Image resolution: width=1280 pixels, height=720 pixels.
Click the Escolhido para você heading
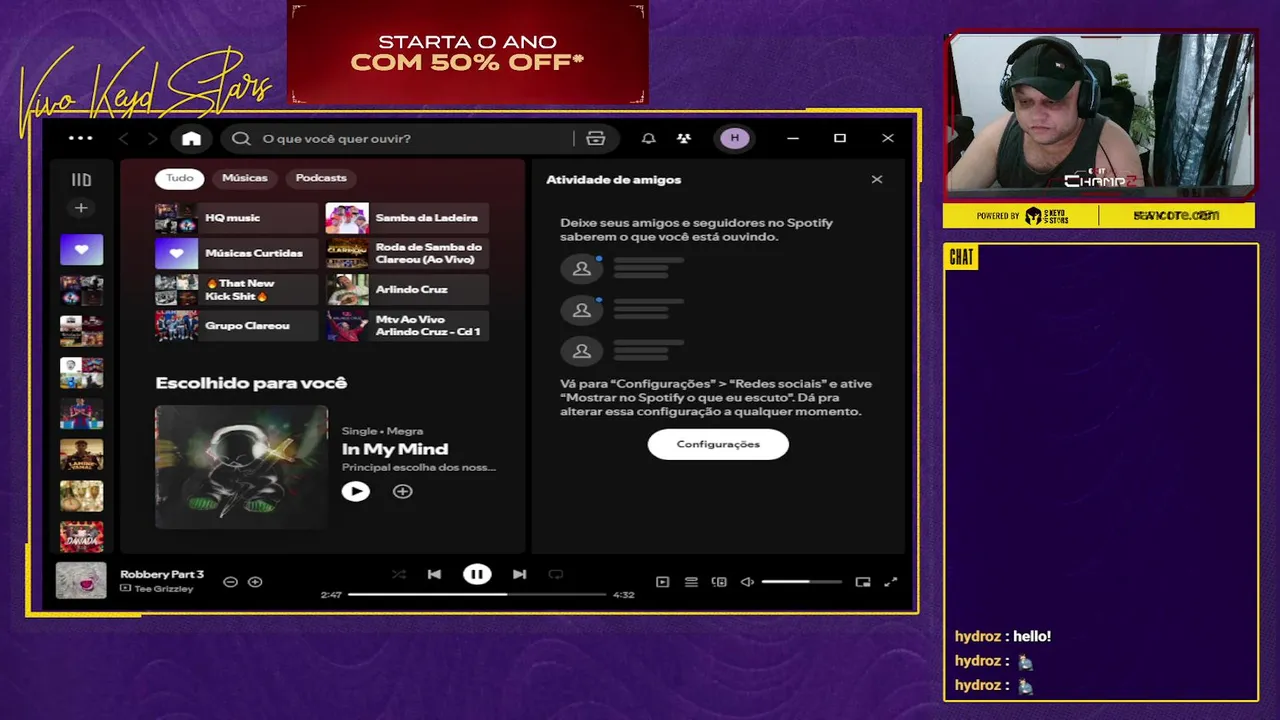(251, 383)
